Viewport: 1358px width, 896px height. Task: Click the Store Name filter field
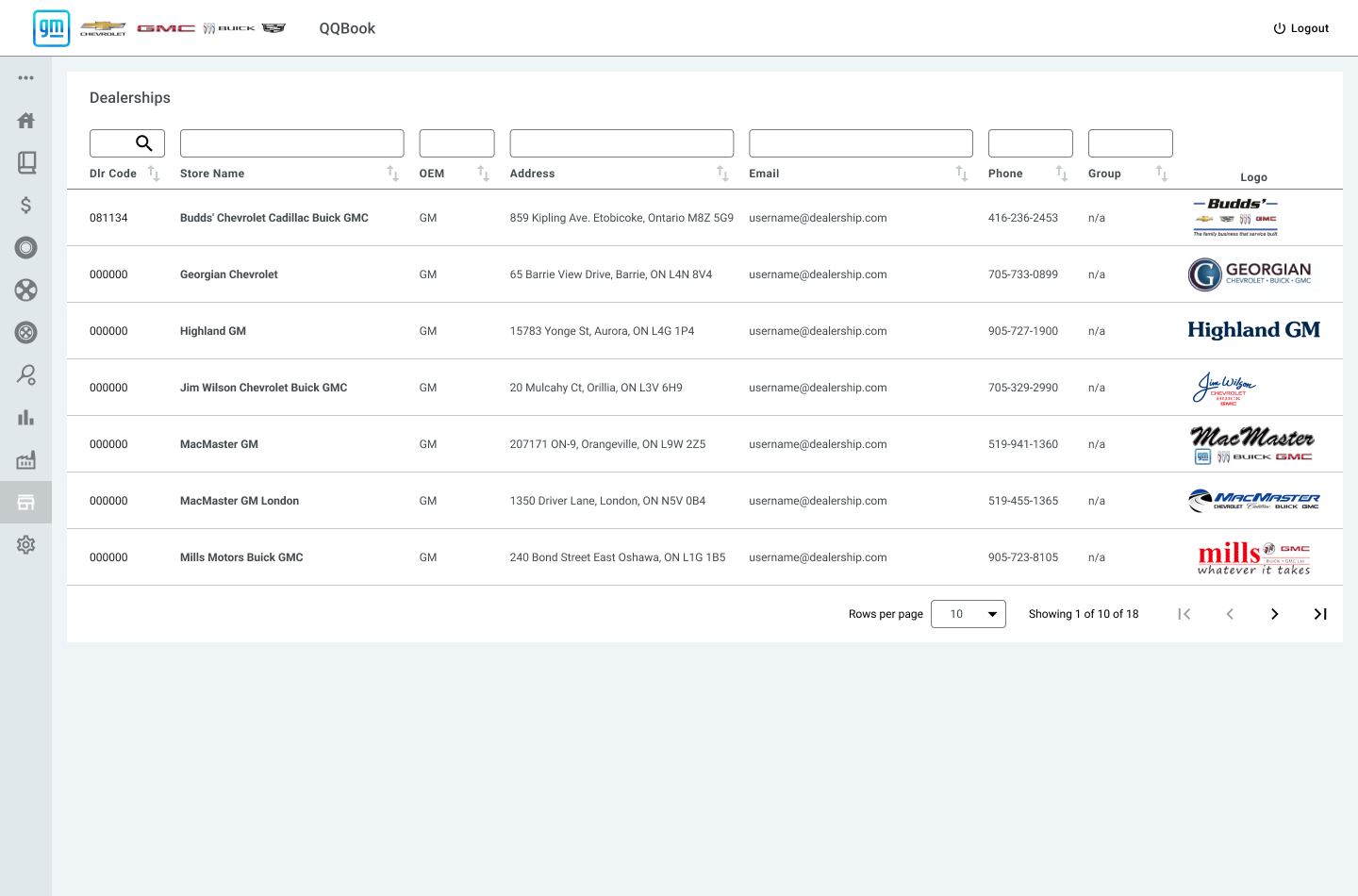click(x=292, y=143)
